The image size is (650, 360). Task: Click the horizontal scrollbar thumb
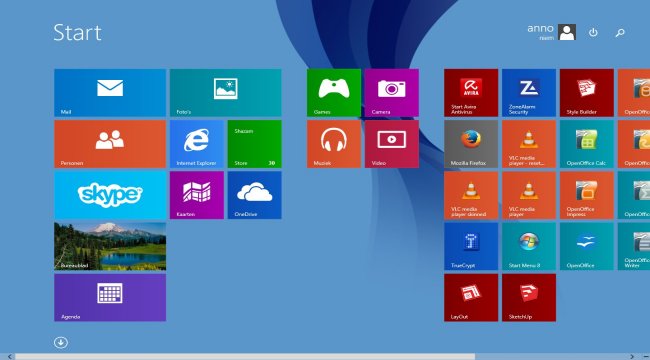click(245, 357)
